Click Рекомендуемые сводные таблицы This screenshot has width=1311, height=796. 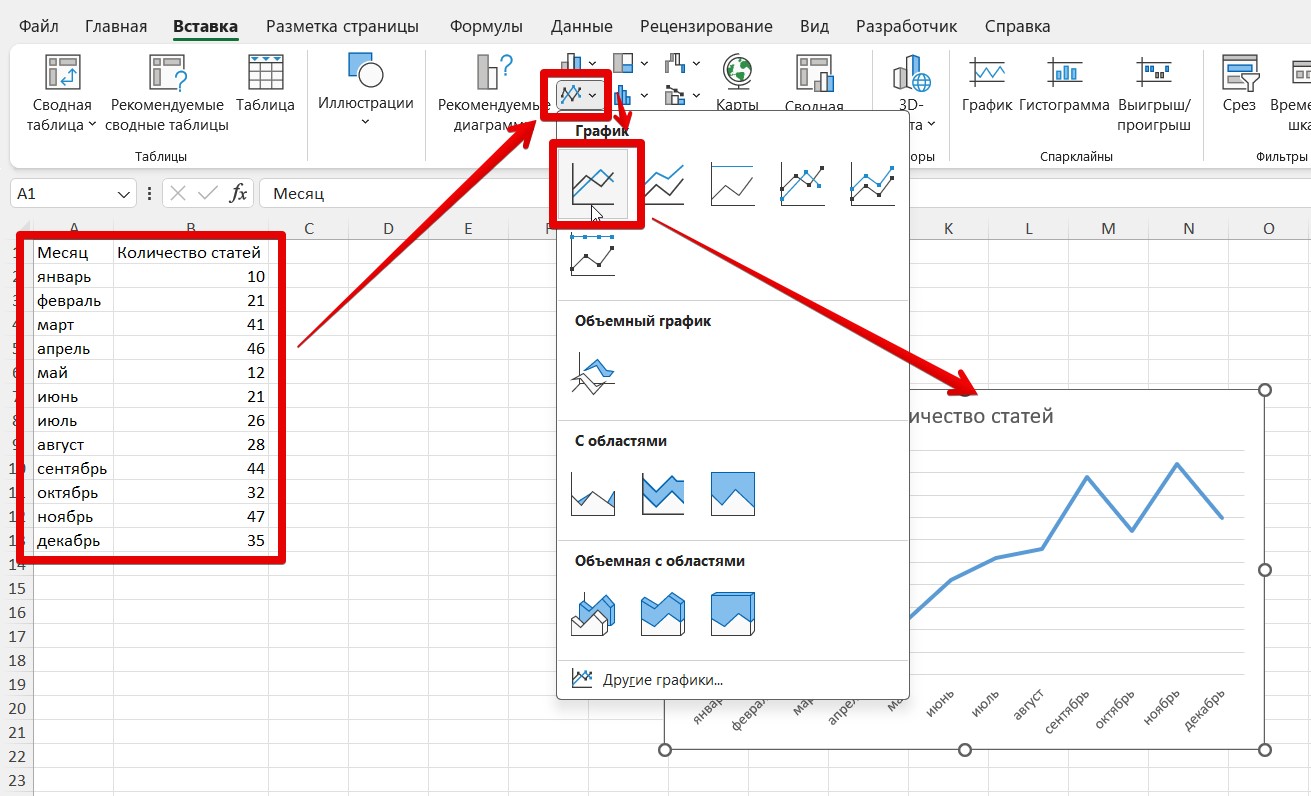pyautogui.click(x=167, y=92)
